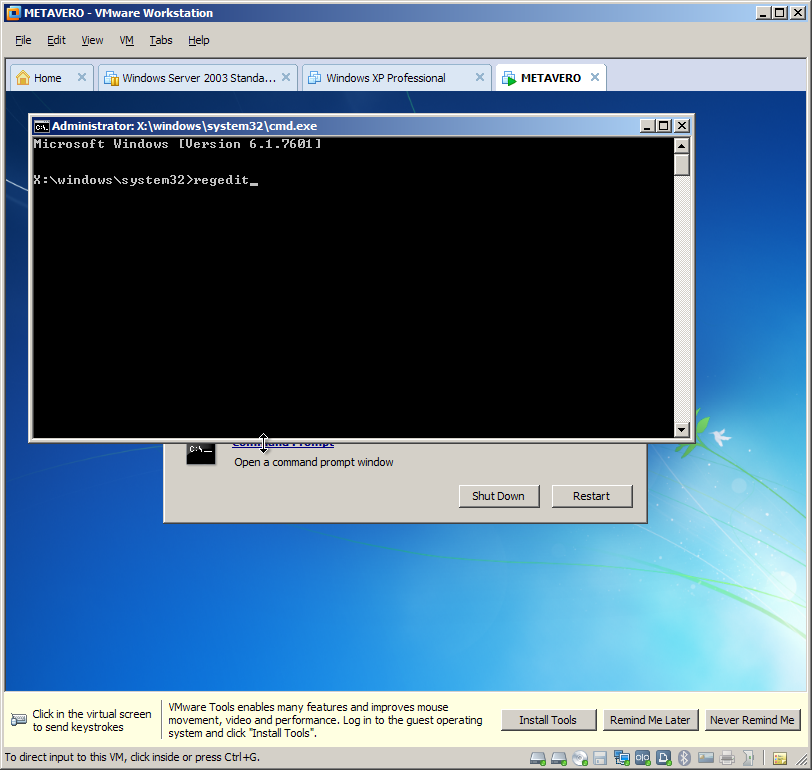Close the Home tab
The width and height of the screenshot is (812, 770).
point(82,77)
